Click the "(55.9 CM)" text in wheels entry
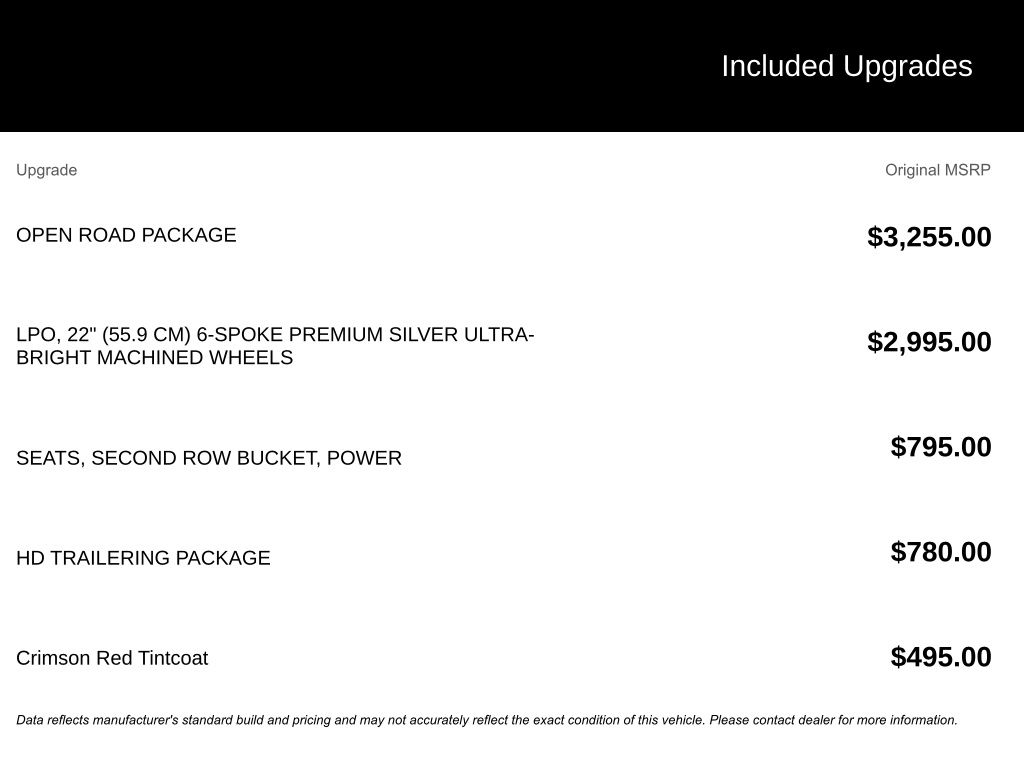 pos(146,335)
